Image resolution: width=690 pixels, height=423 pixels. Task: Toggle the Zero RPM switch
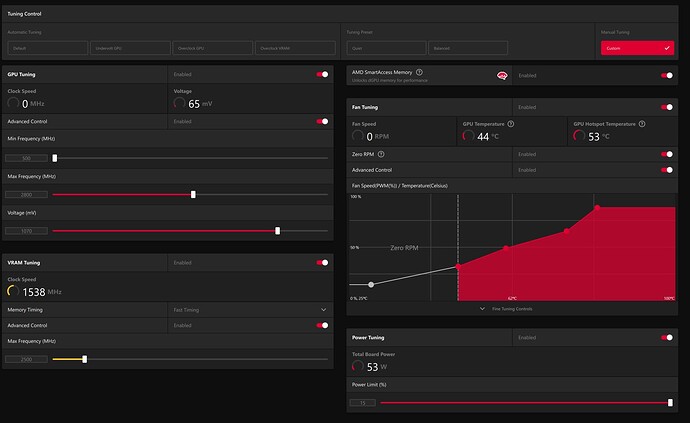pos(667,154)
